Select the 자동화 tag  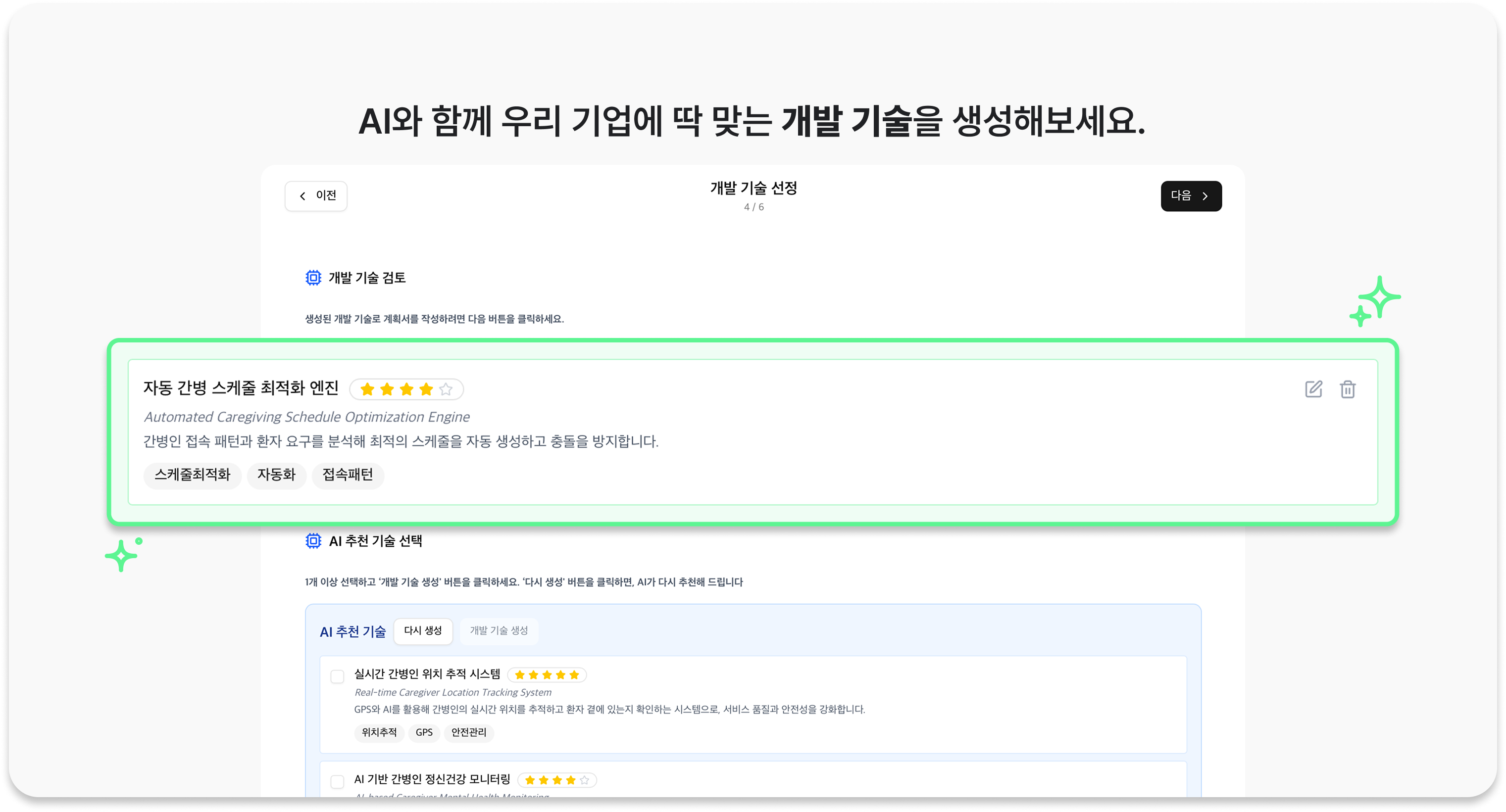(x=277, y=475)
